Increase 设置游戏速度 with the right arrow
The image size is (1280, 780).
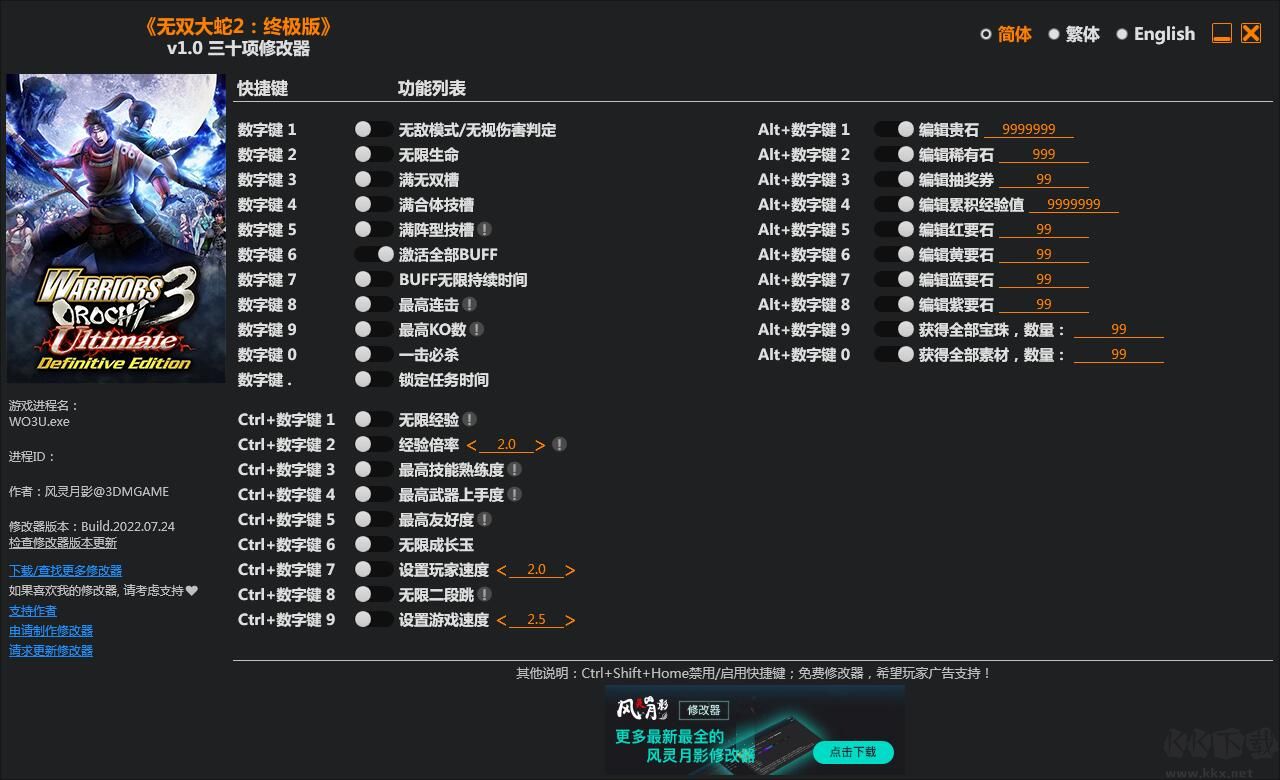(571, 619)
